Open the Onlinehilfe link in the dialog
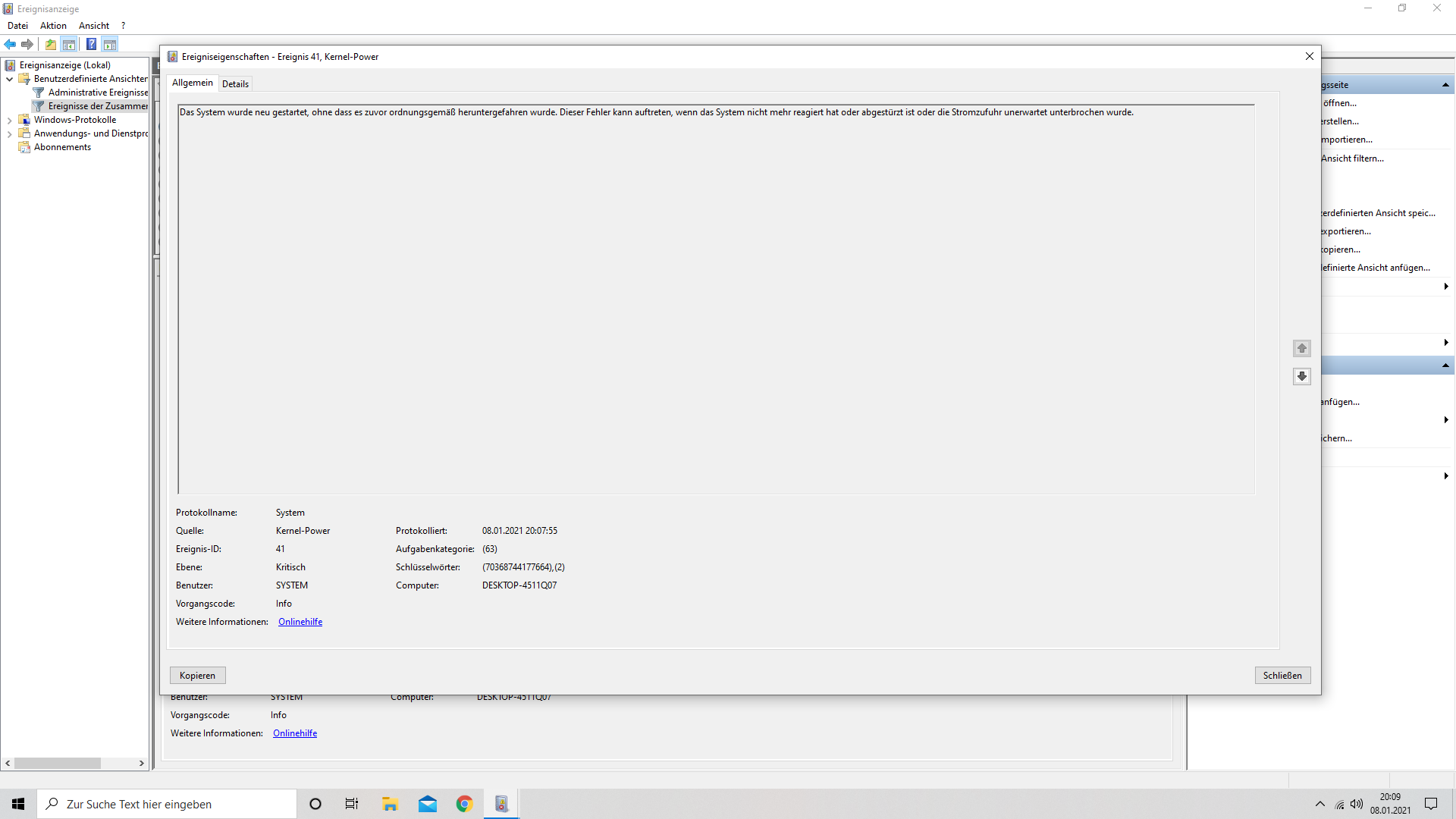 pyautogui.click(x=300, y=622)
